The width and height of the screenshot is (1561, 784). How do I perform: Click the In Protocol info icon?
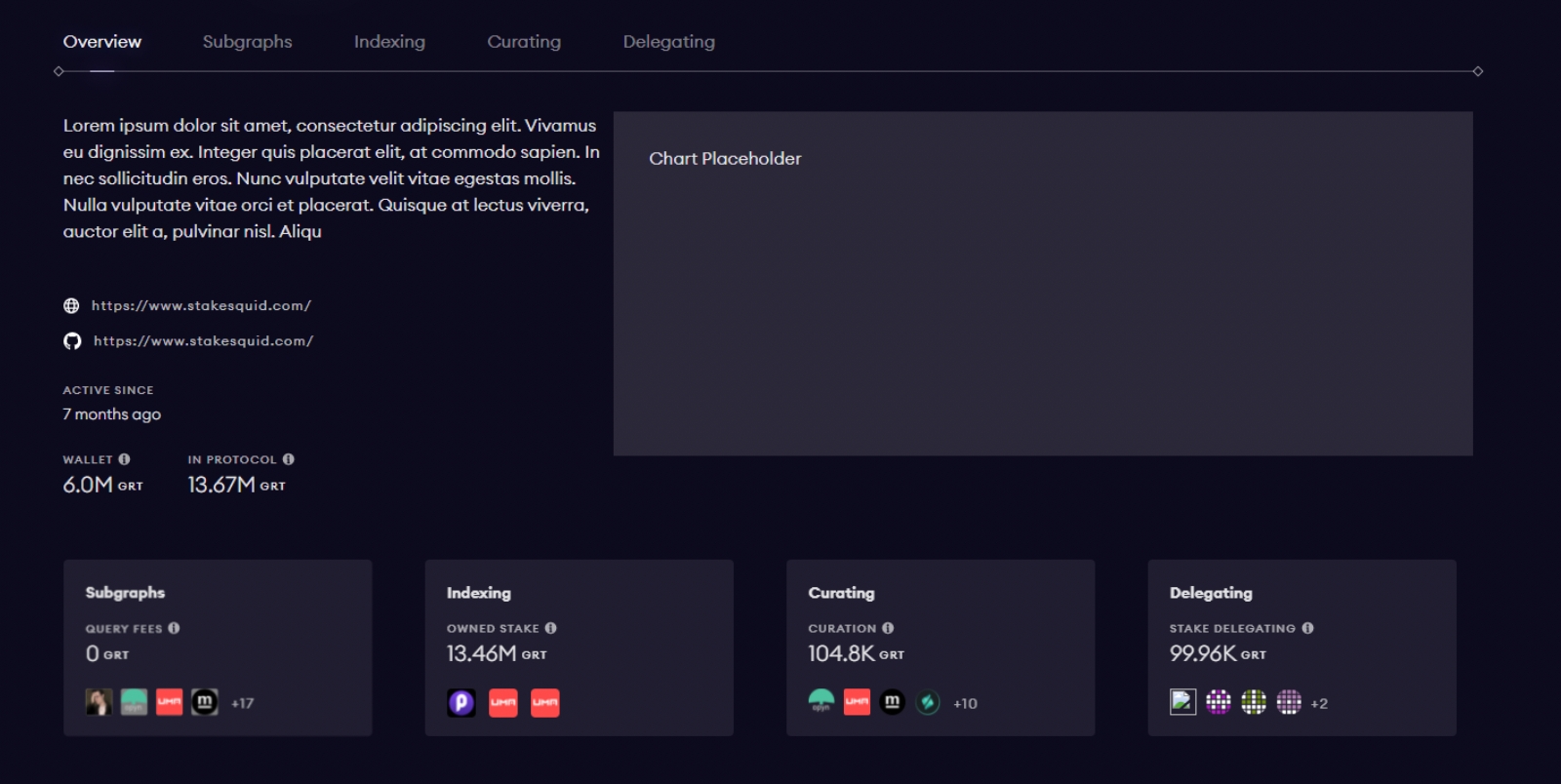tap(288, 459)
